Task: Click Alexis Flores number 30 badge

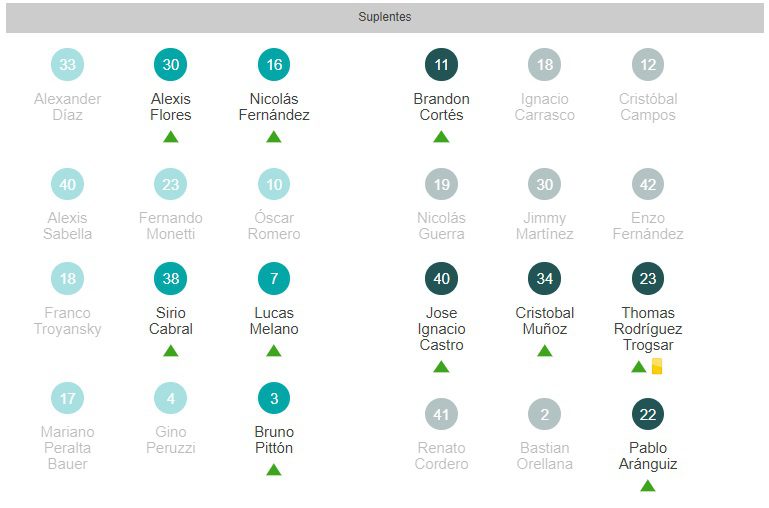Action: tap(171, 65)
